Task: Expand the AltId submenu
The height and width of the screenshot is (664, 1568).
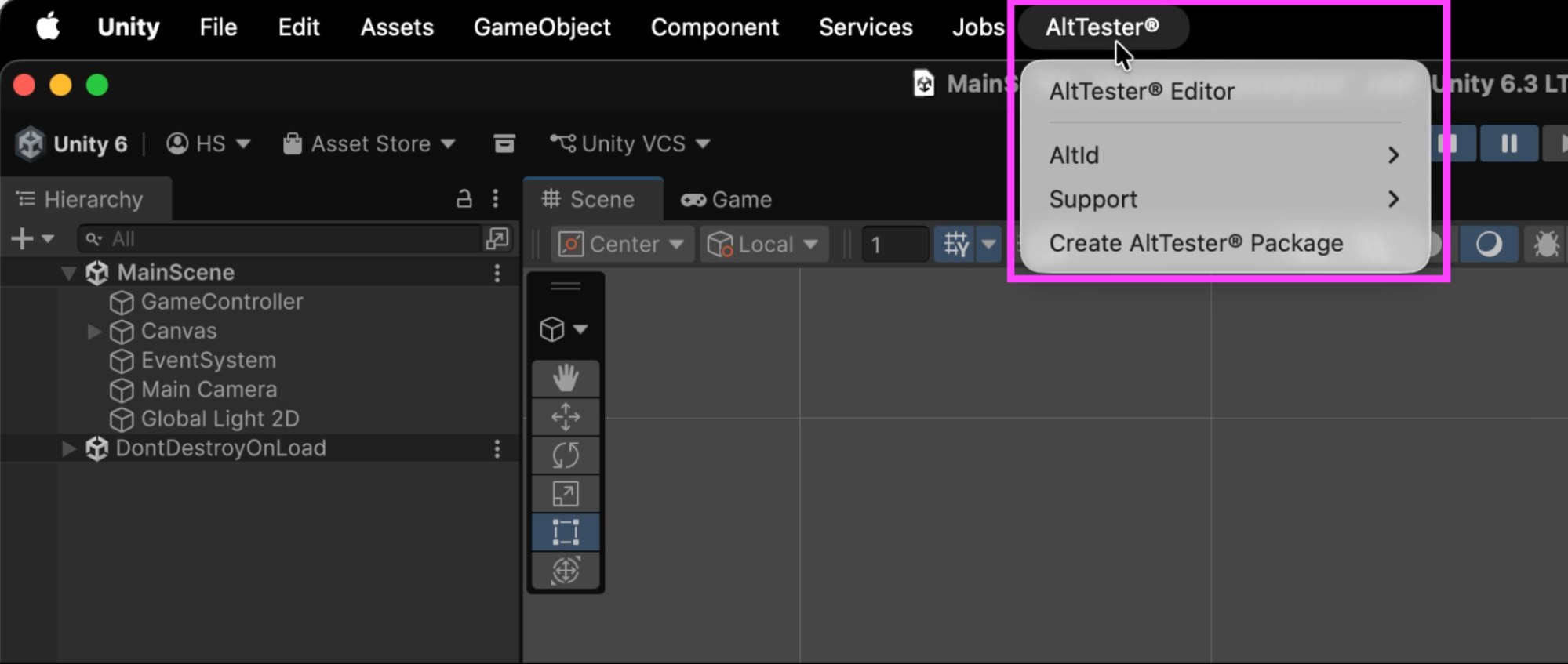Action: (x=1224, y=155)
